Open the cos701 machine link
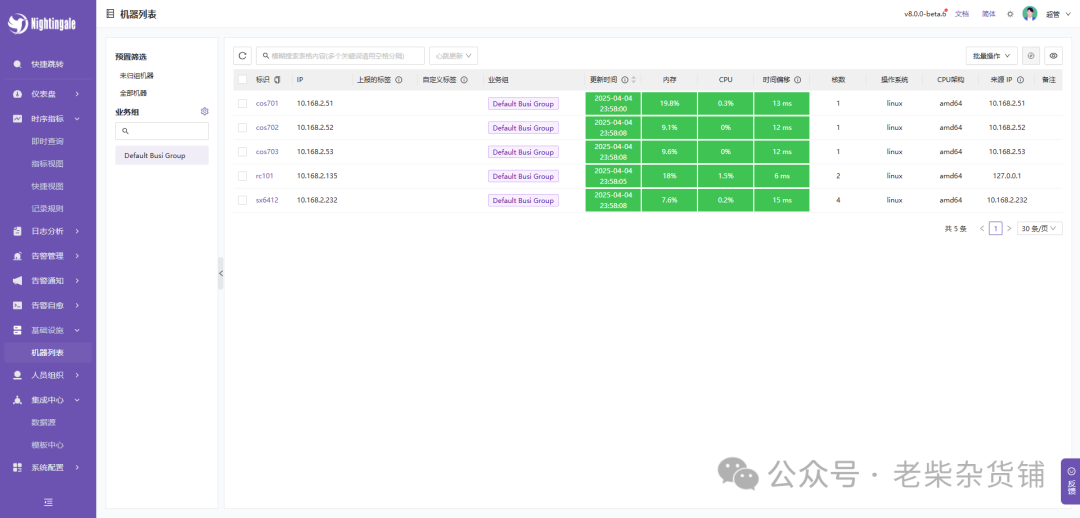The width and height of the screenshot is (1080, 518). 267,103
